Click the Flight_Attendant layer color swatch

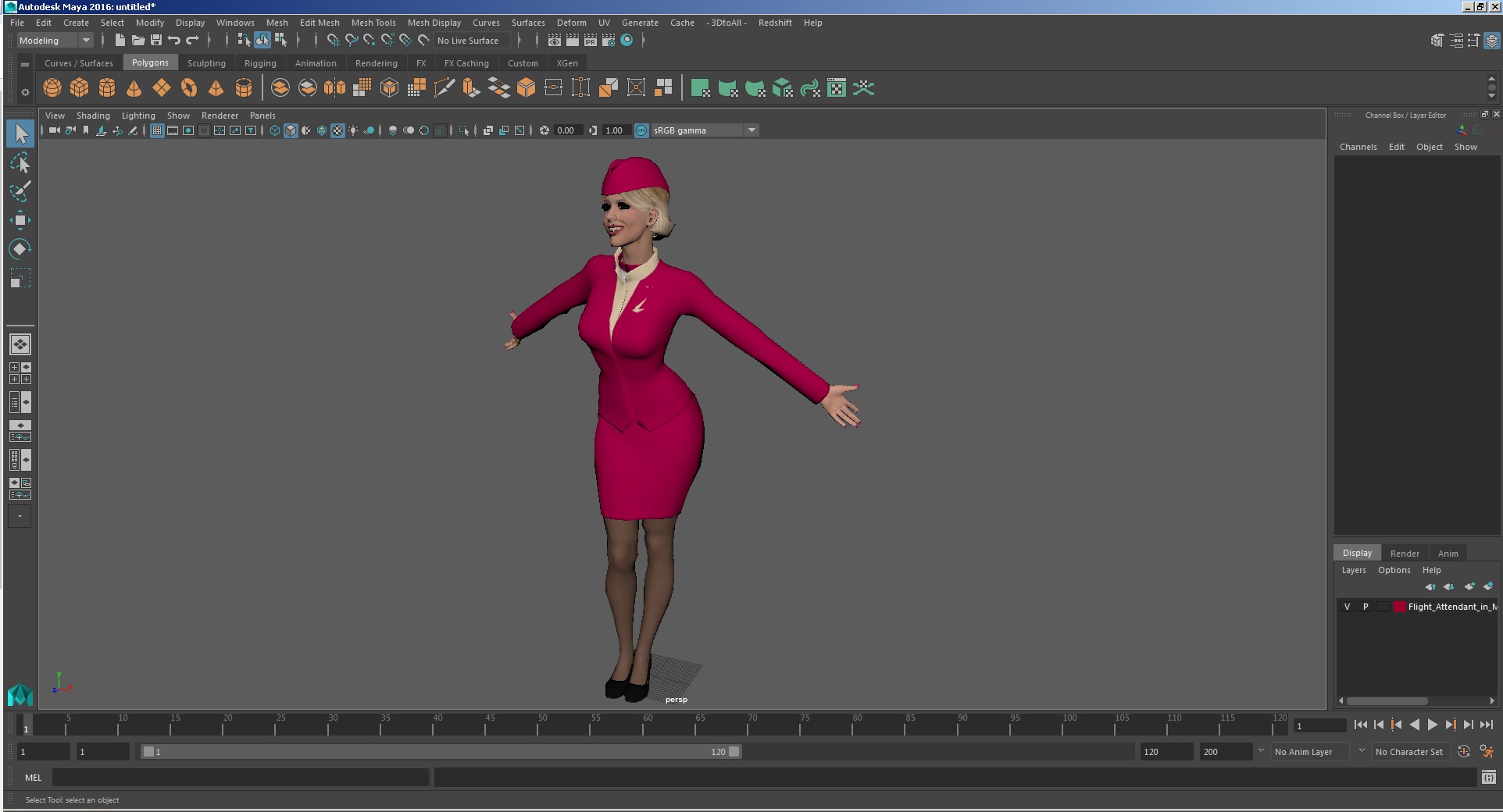1400,607
